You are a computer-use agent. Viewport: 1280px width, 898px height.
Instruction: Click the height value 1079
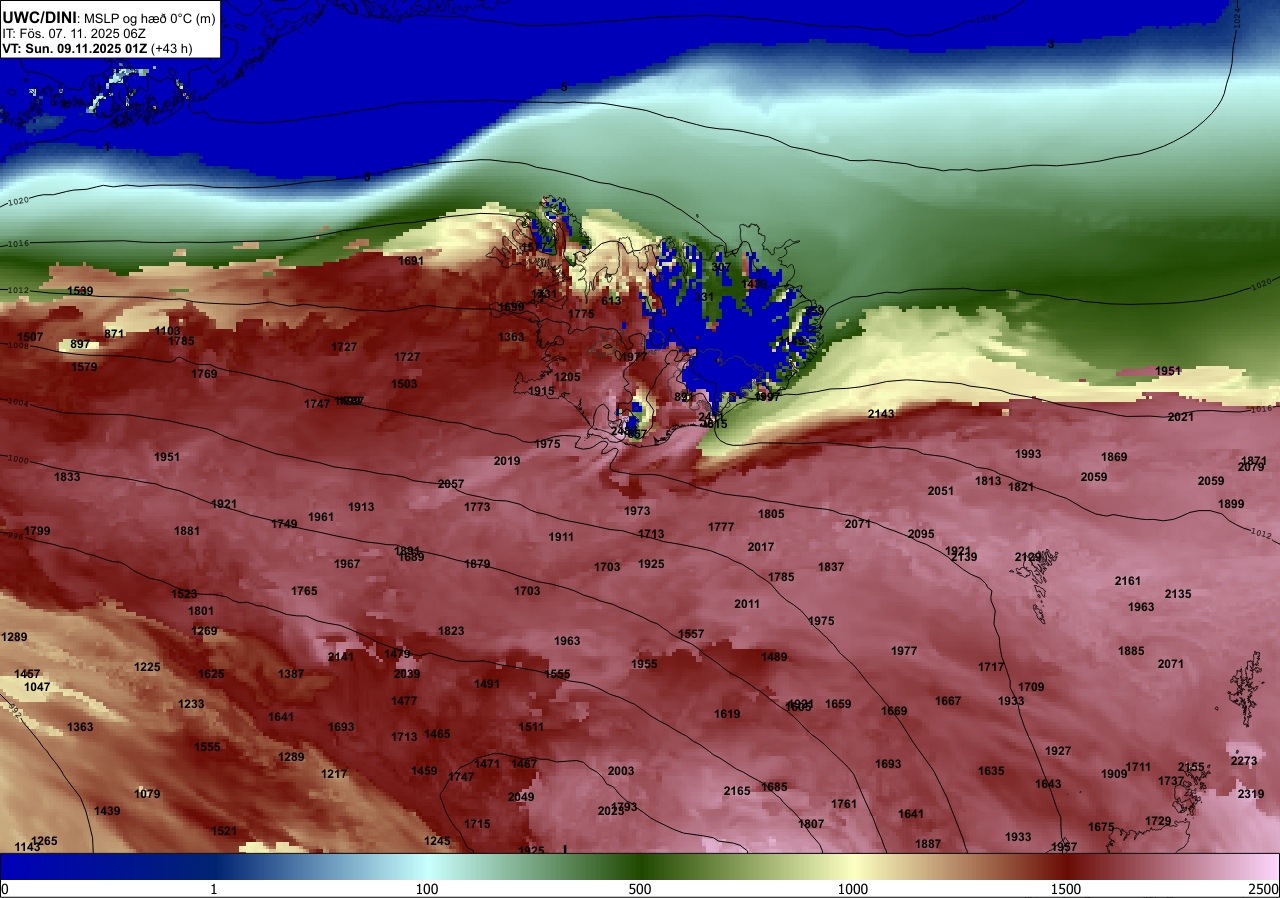(x=147, y=794)
